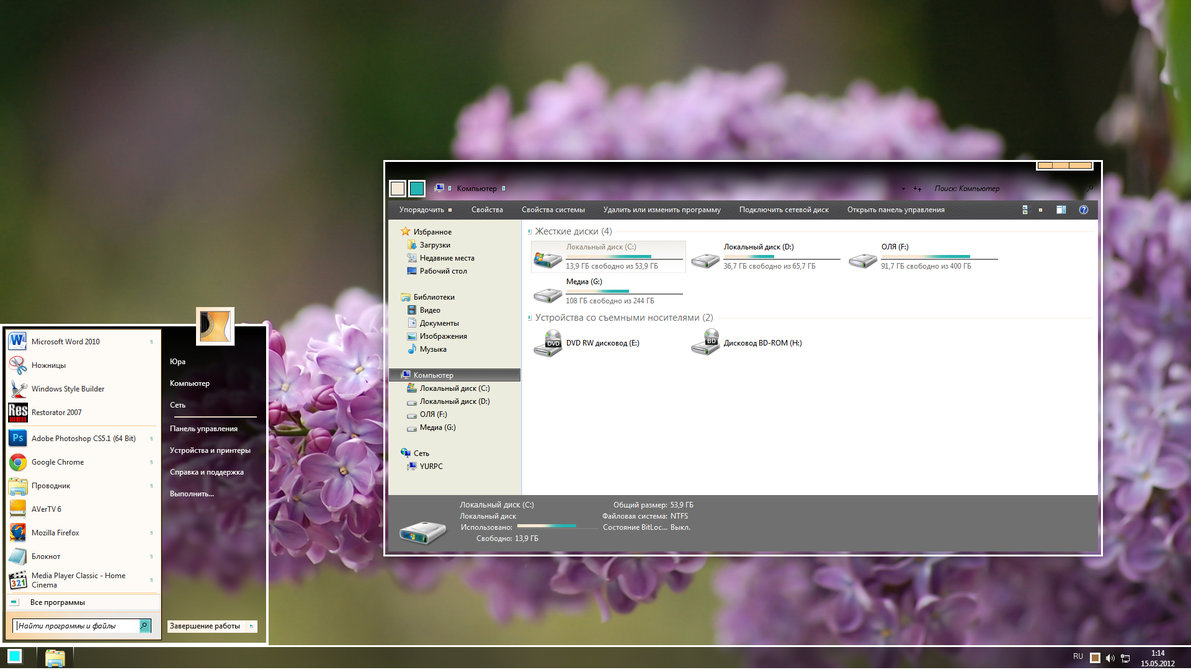Click the Завершение работы shutdown button
The width and height of the screenshot is (1191, 670).
(205, 626)
